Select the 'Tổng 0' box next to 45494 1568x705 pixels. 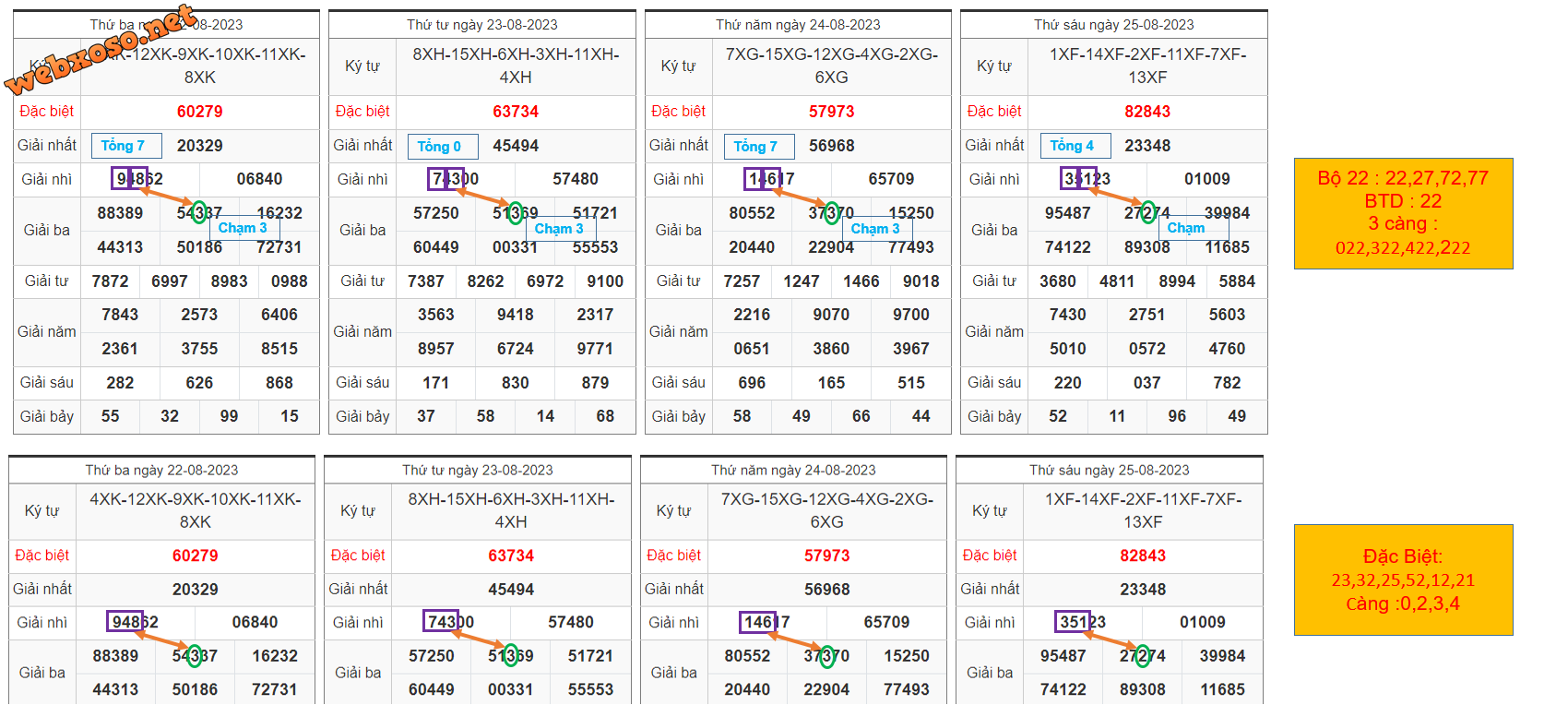[440, 146]
